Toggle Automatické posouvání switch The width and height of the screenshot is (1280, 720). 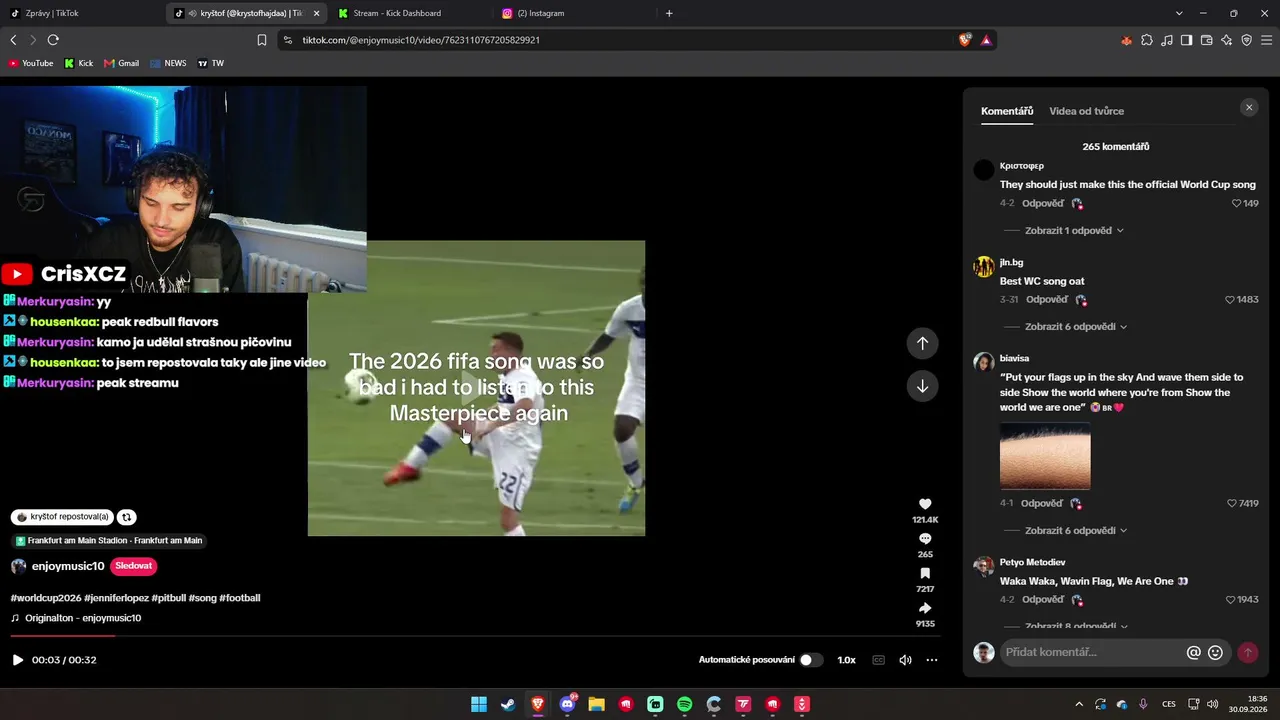tap(811, 660)
